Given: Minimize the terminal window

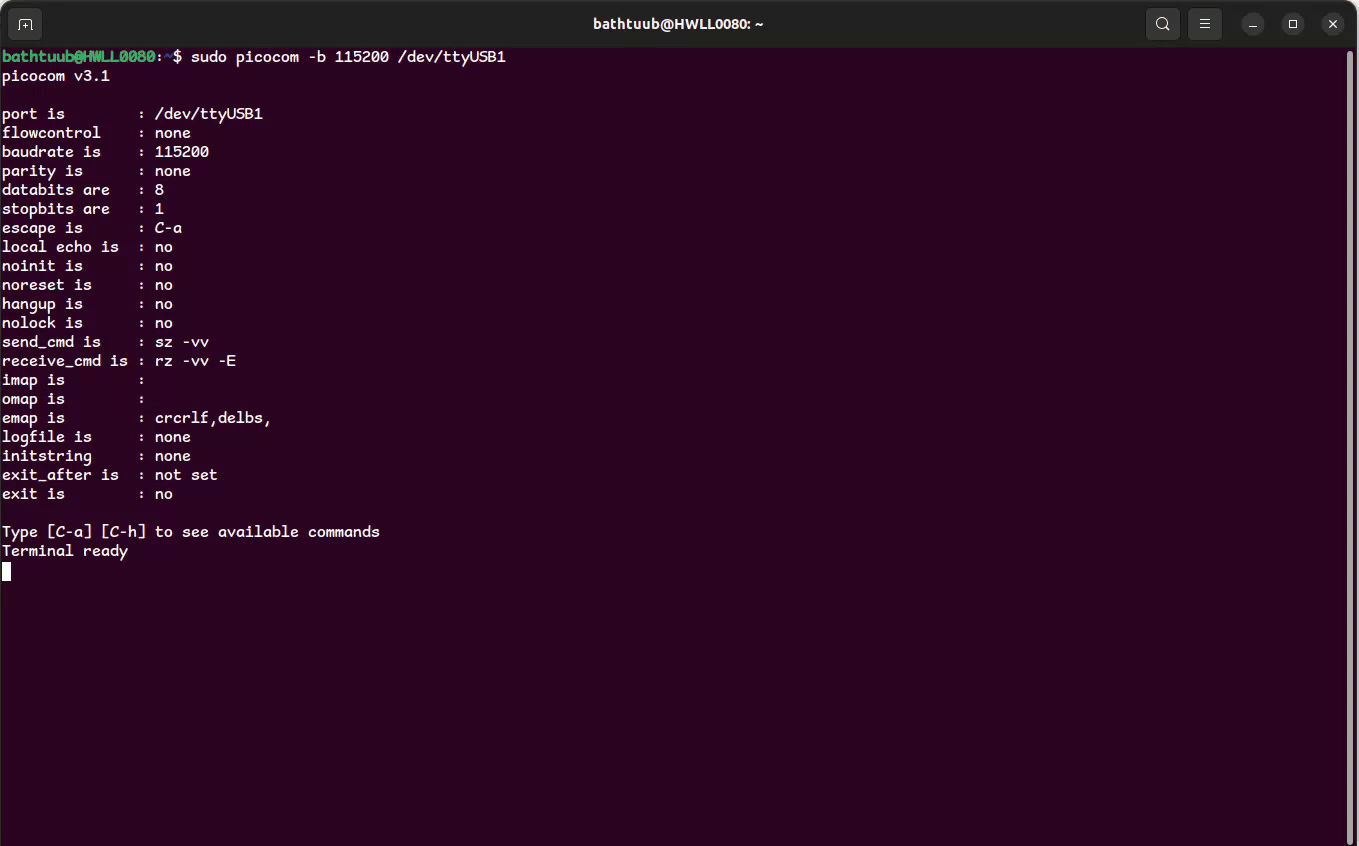Looking at the screenshot, I should 1253,24.
